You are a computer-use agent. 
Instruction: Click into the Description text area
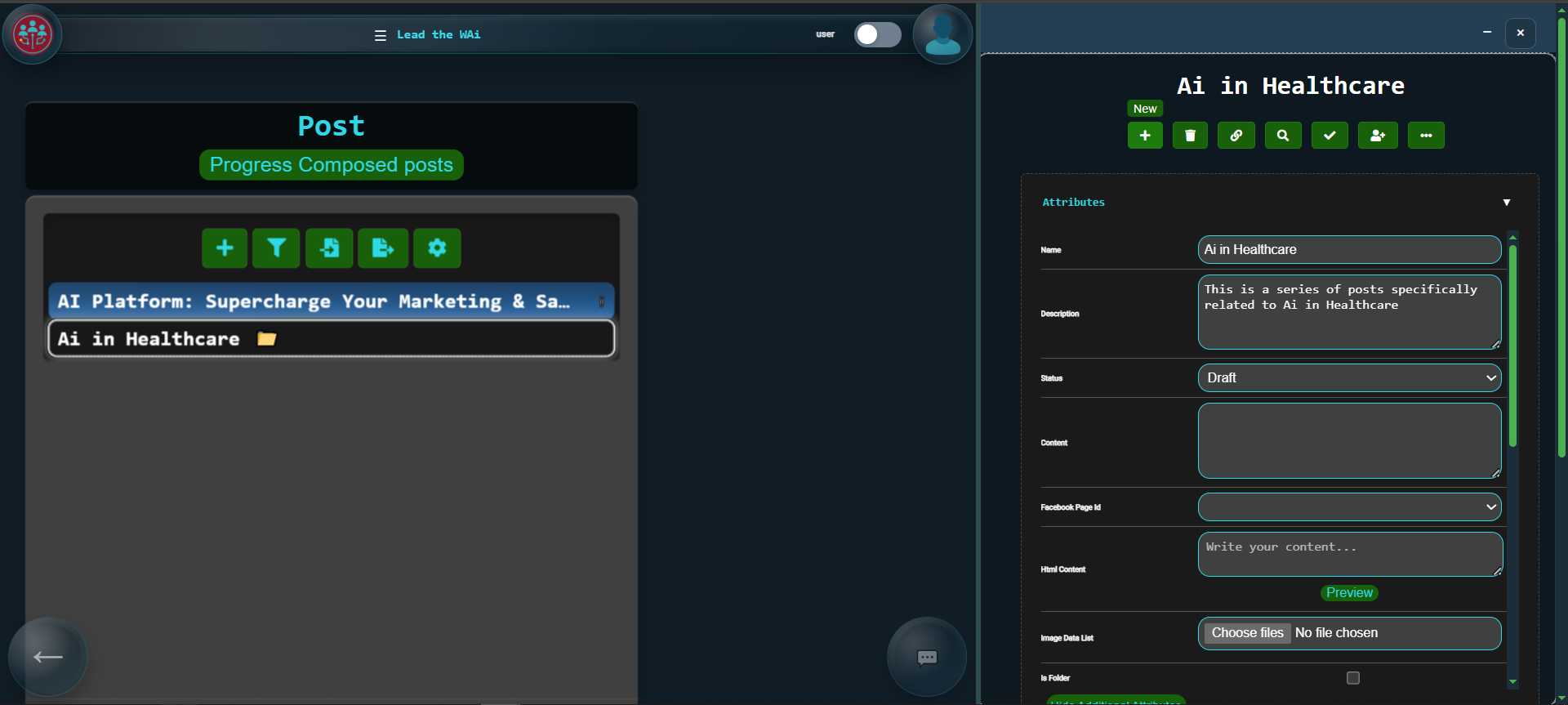[x=1349, y=312]
